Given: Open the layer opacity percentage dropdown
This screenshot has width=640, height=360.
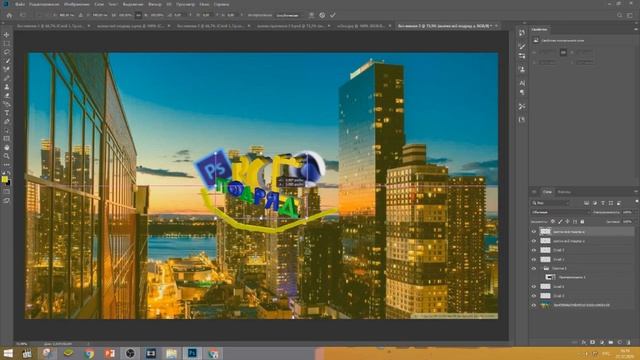Looking at the screenshot, I should coord(628,212).
